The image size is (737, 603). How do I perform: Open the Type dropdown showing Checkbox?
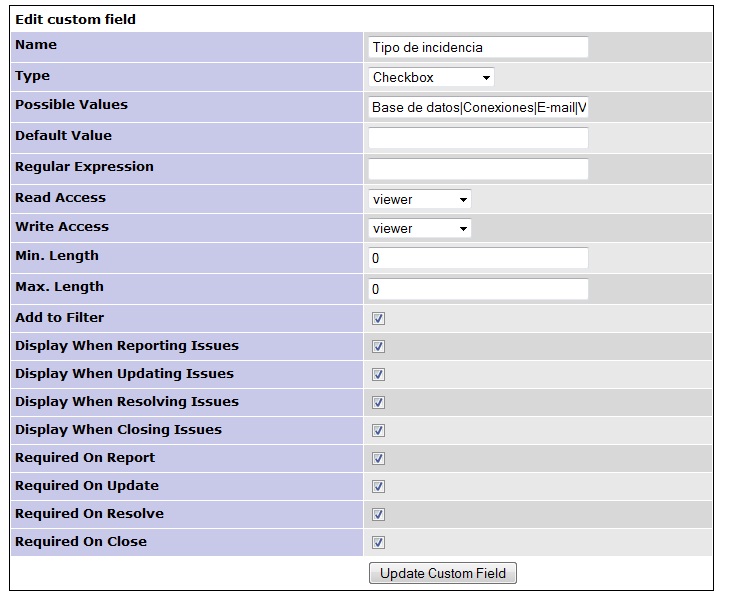point(431,78)
